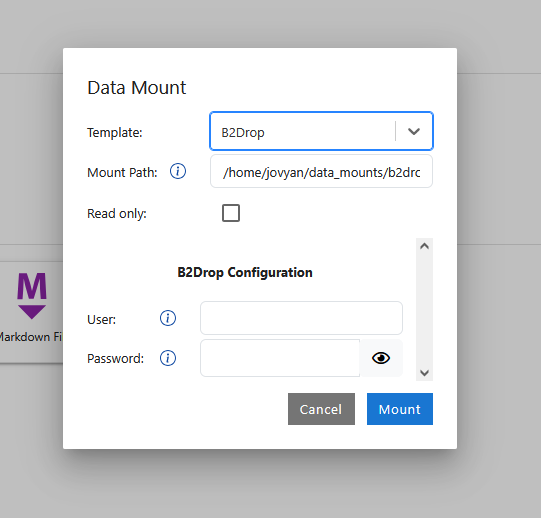Click the purple Markdown File icon
This screenshot has height=518, width=541.
pyautogui.click(x=32, y=296)
